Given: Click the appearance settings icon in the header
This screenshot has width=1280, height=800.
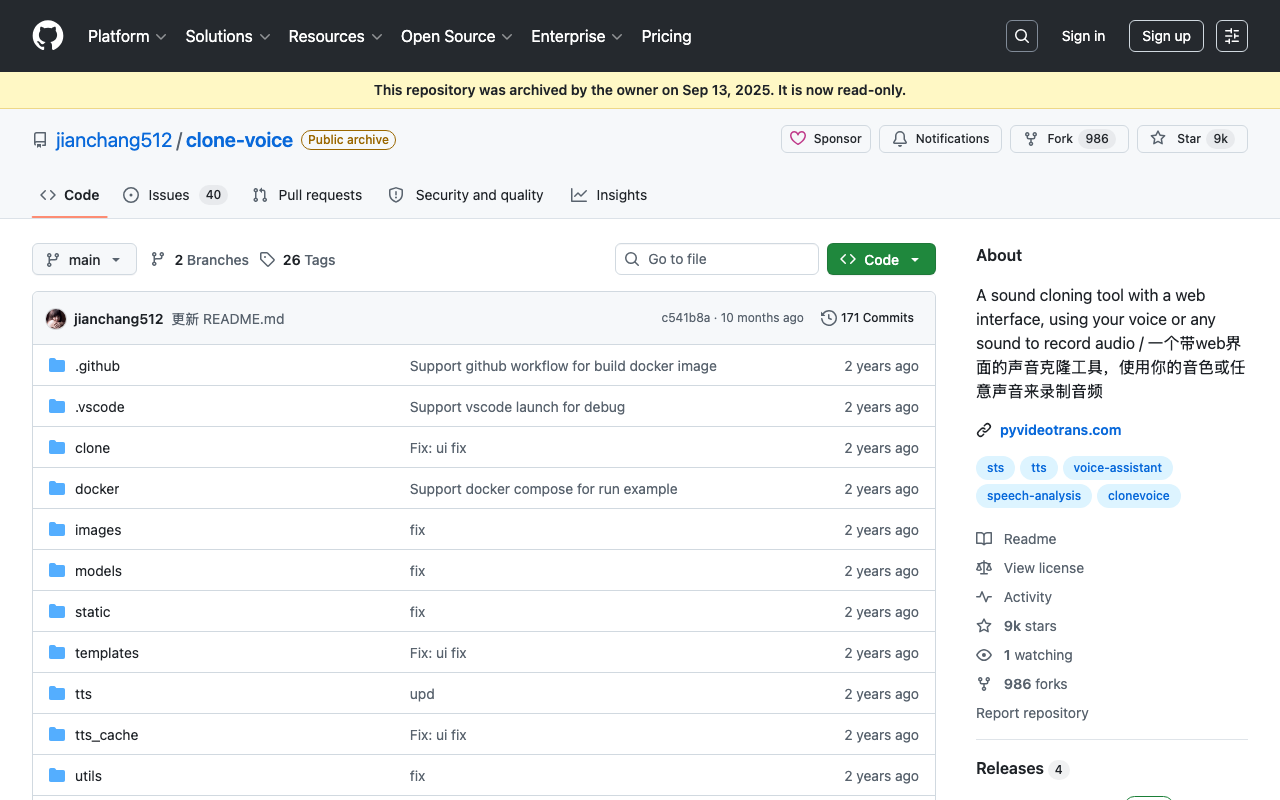Looking at the screenshot, I should (1232, 36).
